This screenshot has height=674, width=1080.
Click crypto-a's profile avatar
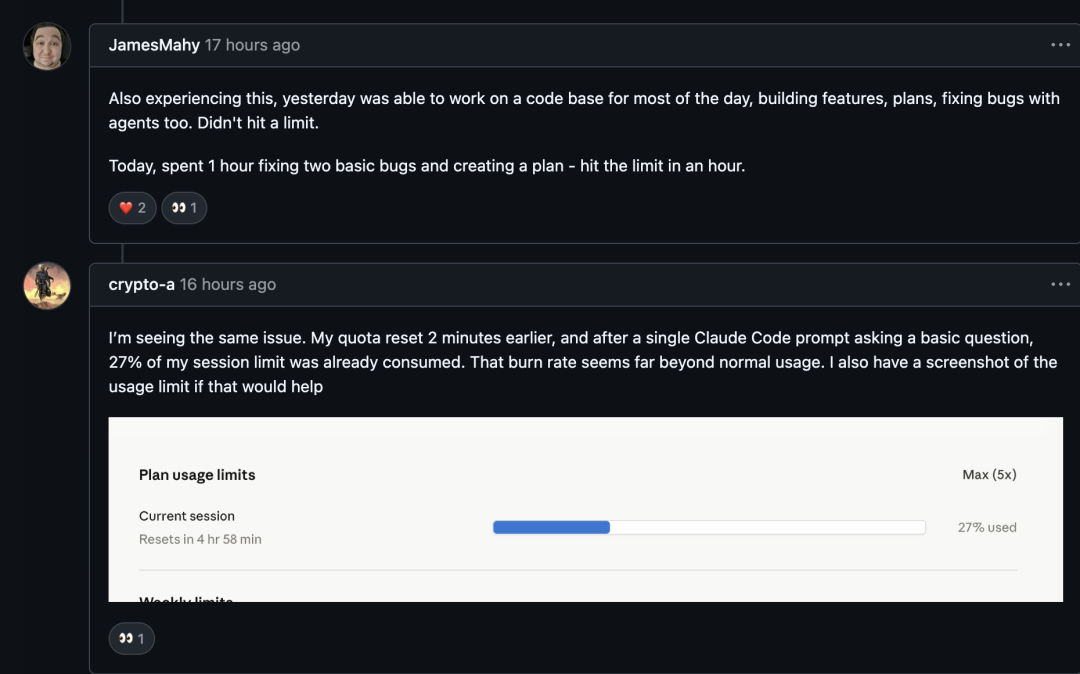[47, 286]
